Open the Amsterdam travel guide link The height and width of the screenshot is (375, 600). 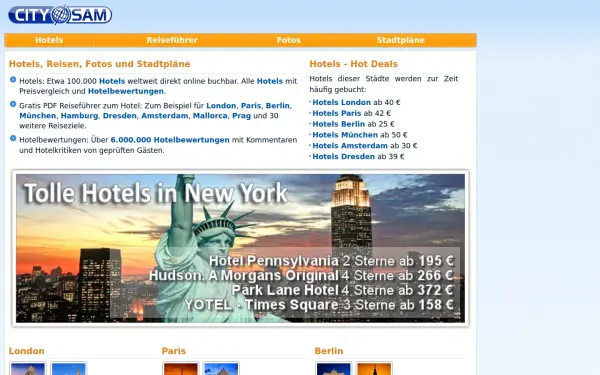point(165,116)
